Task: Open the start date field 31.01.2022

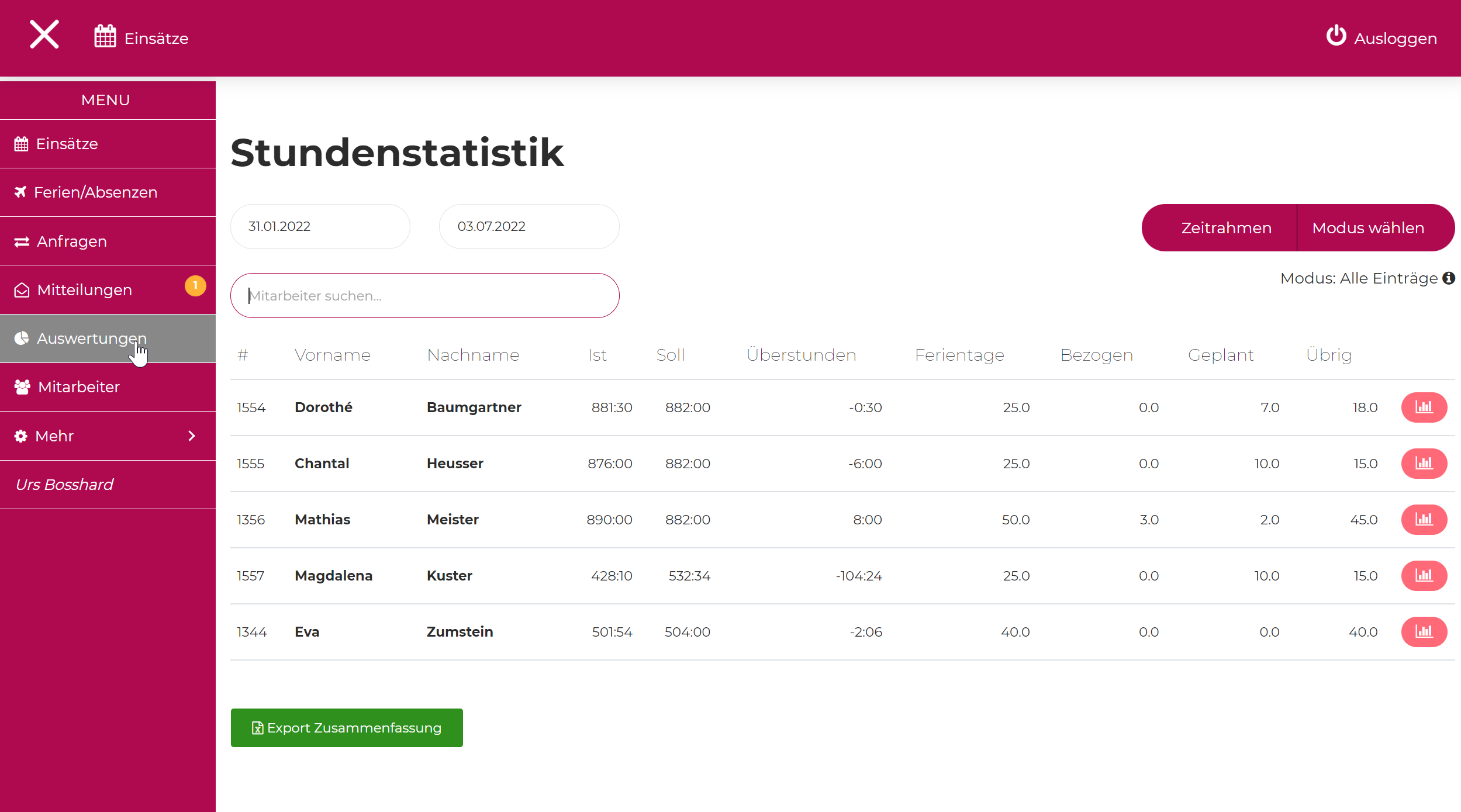Action: 320,227
